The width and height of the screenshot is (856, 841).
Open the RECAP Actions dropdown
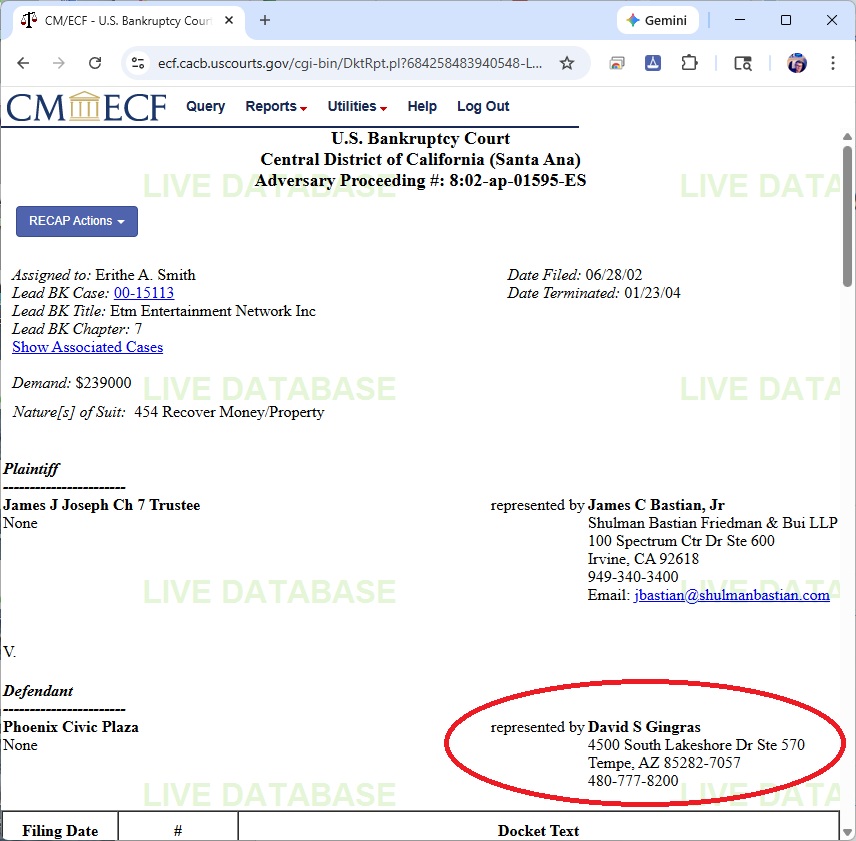[77, 221]
